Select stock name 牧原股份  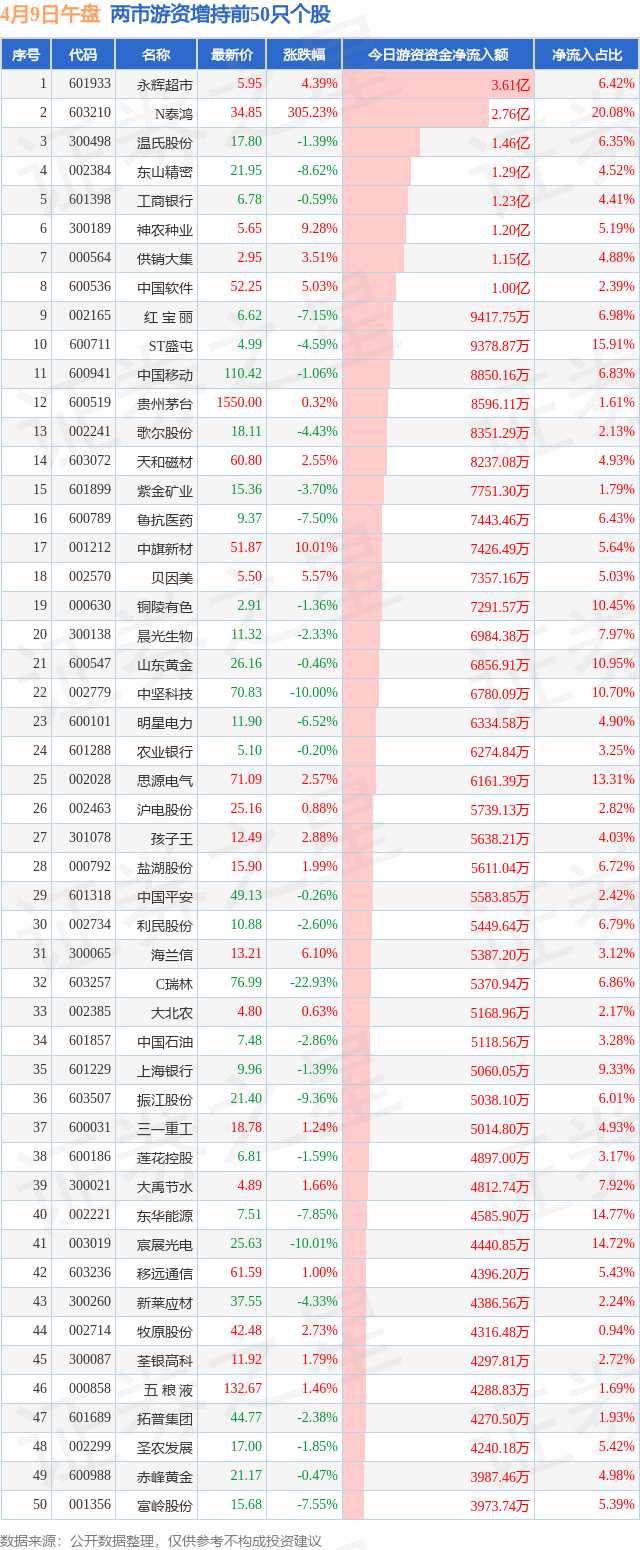tap(165, 1331)
